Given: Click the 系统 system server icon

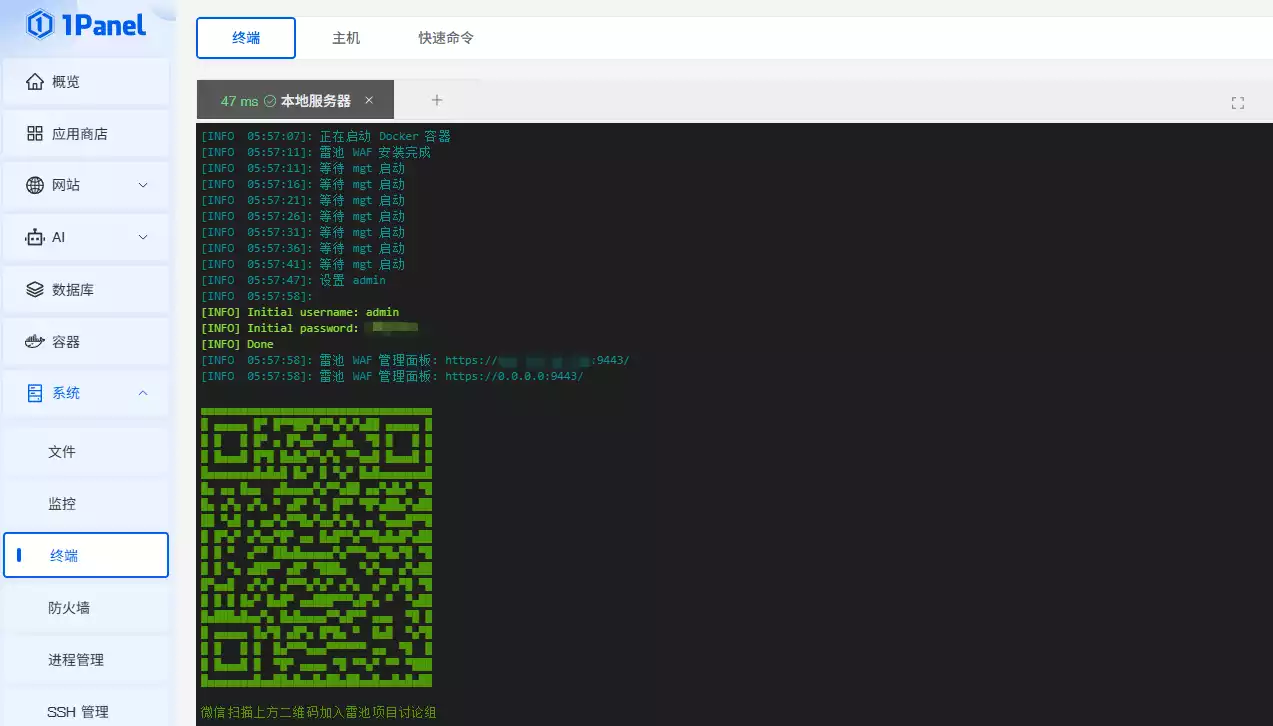Looking at the screenshot, I should [35, 393].
